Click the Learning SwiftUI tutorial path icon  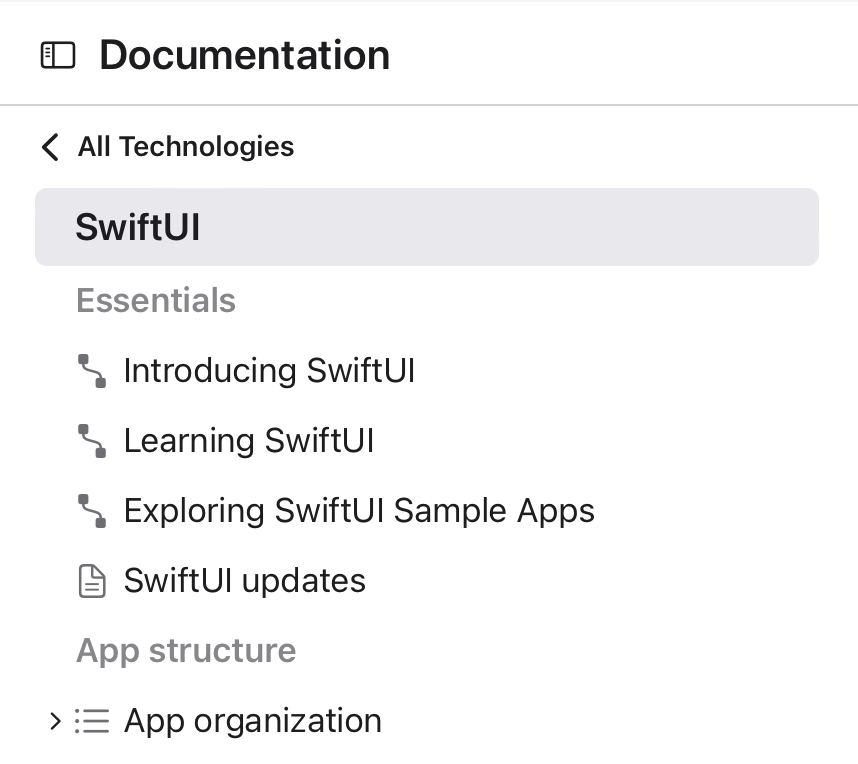(92, 441)
